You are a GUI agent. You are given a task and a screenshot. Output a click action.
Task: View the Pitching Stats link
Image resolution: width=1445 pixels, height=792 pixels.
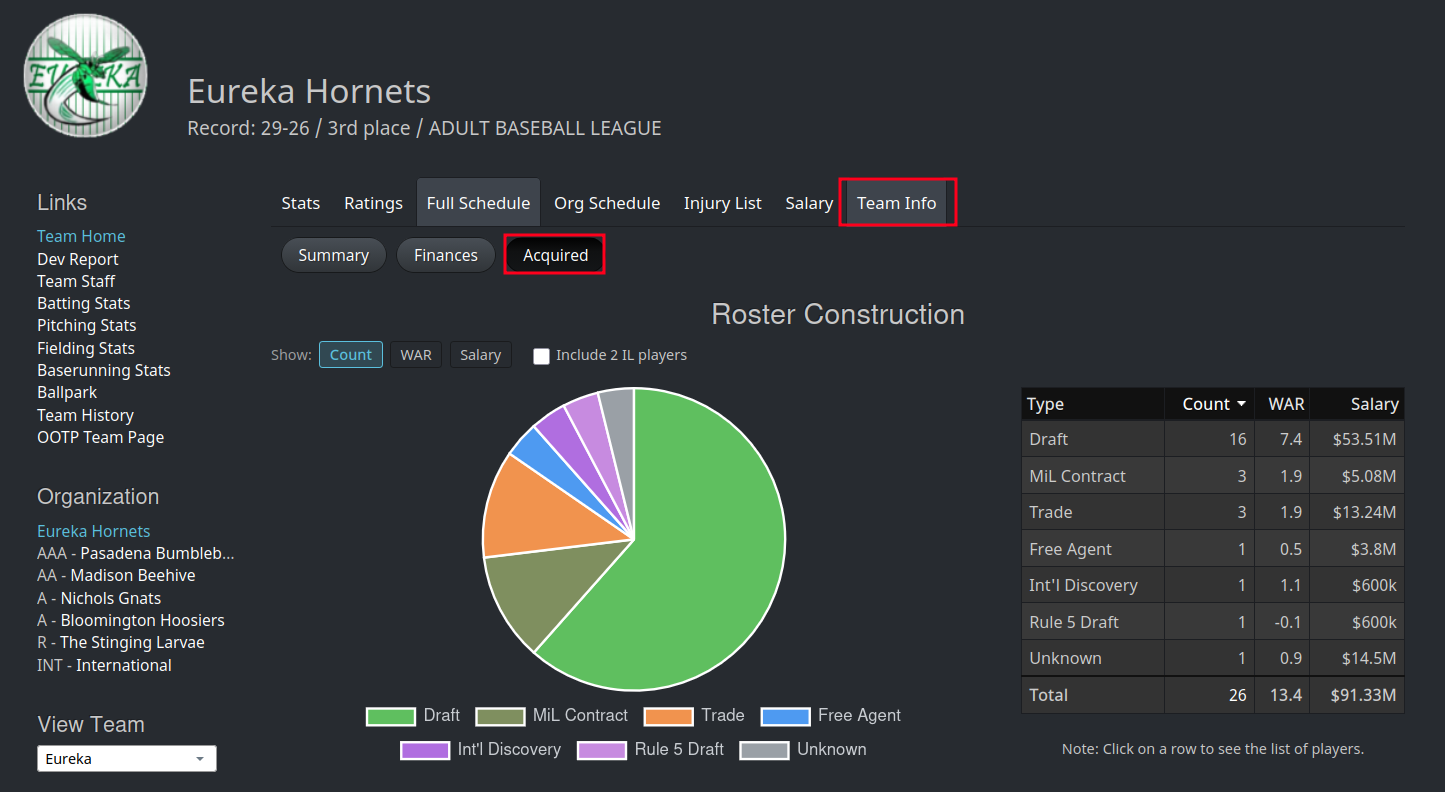tap(87, 325)
